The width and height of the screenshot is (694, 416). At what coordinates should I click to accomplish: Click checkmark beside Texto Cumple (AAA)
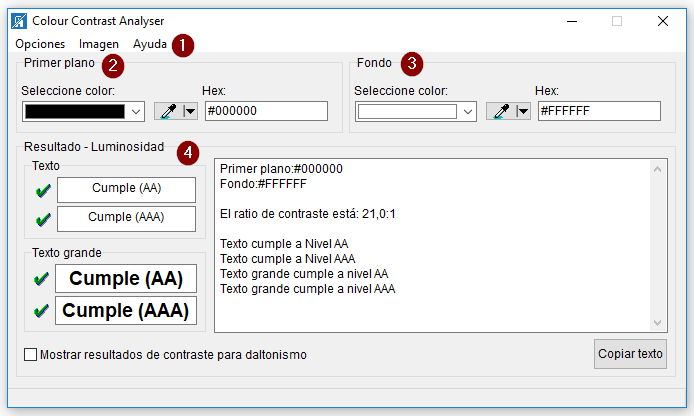click(x=43, y=219)
